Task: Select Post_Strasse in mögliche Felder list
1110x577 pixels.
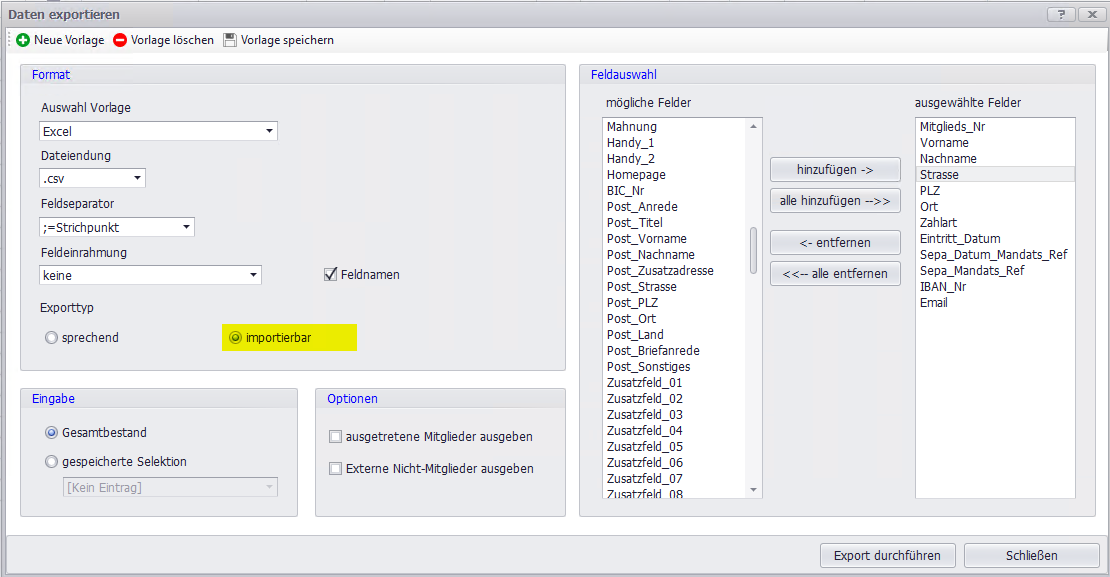Action: (641, 287)
